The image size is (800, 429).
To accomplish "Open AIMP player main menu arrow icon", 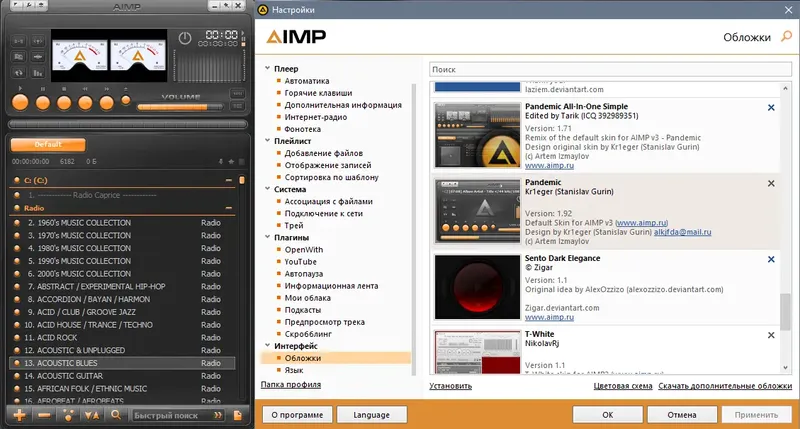I will (17, 6).
